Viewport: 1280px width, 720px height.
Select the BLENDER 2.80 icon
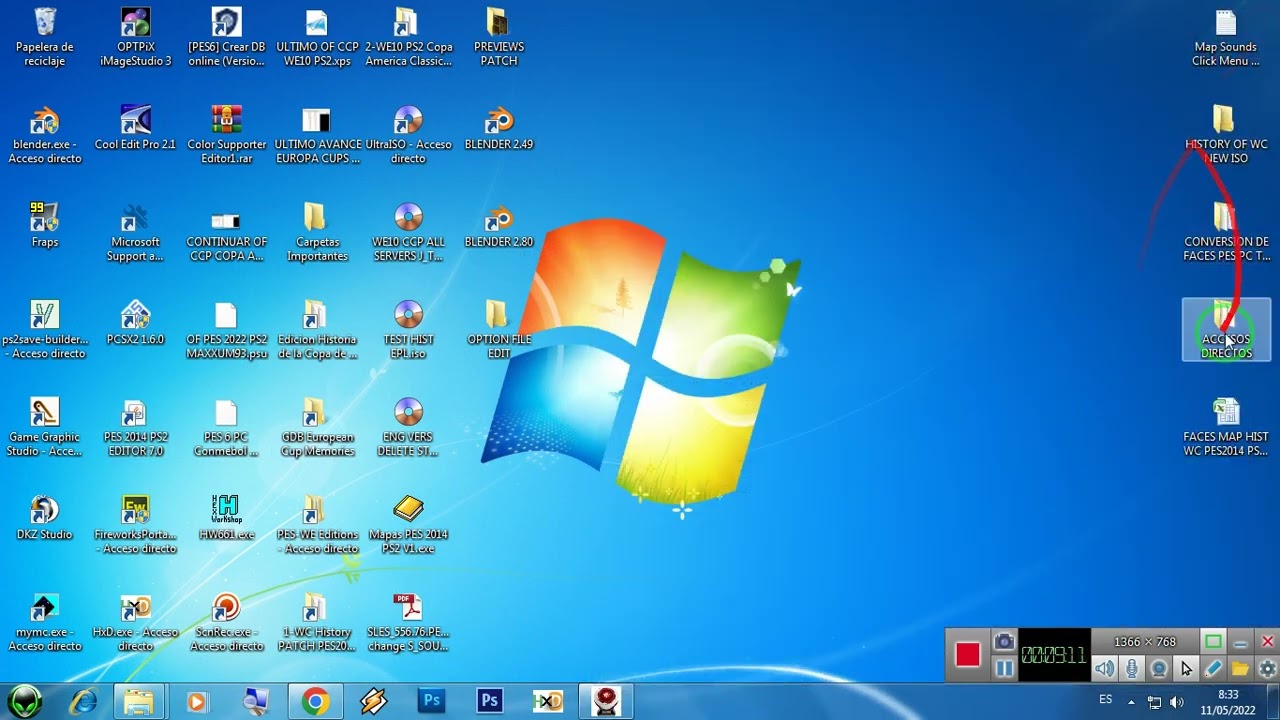(499, 226)
